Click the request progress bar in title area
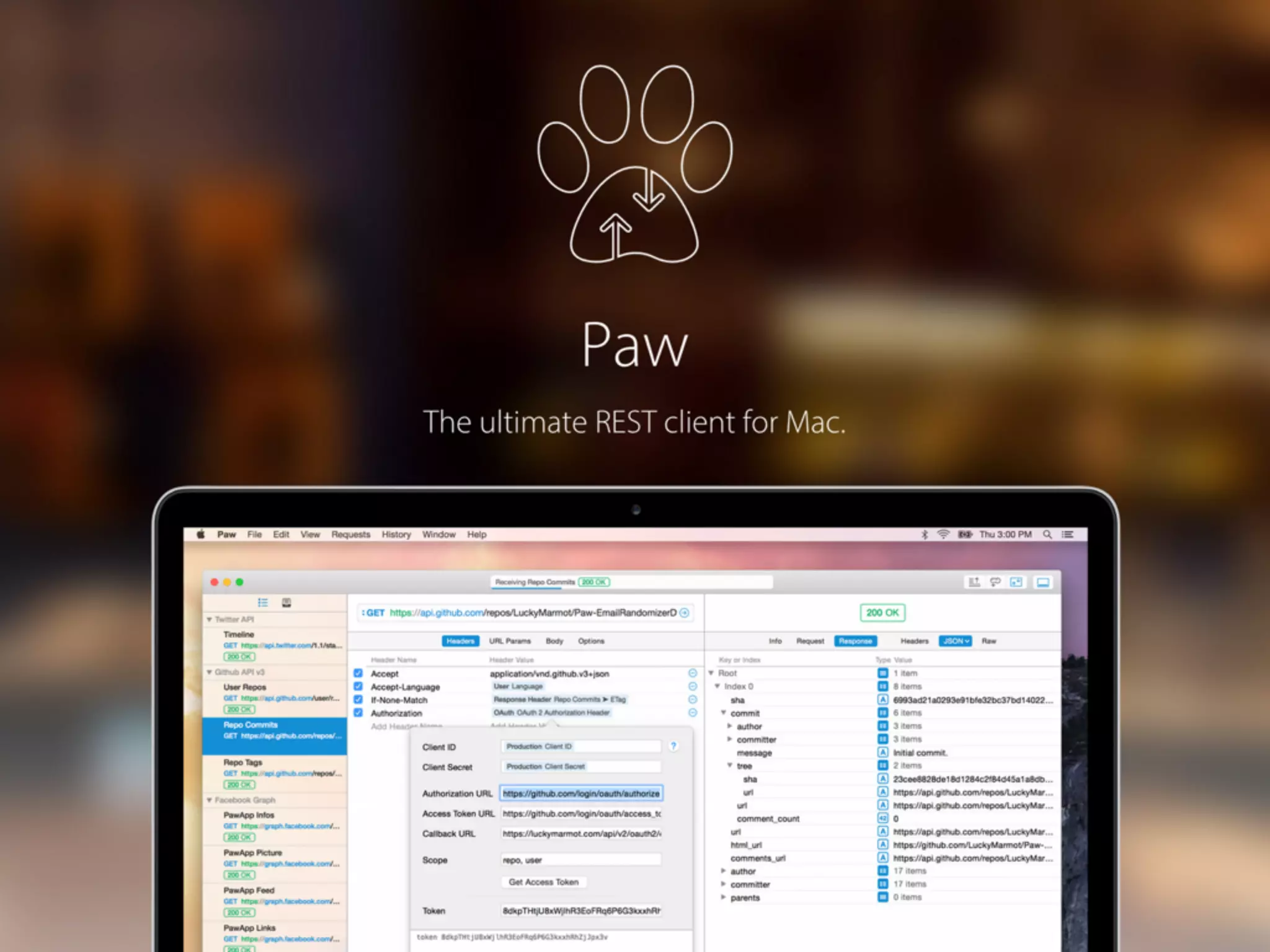The height and width of the screenshot is (952, 1270). coord(631,582)
